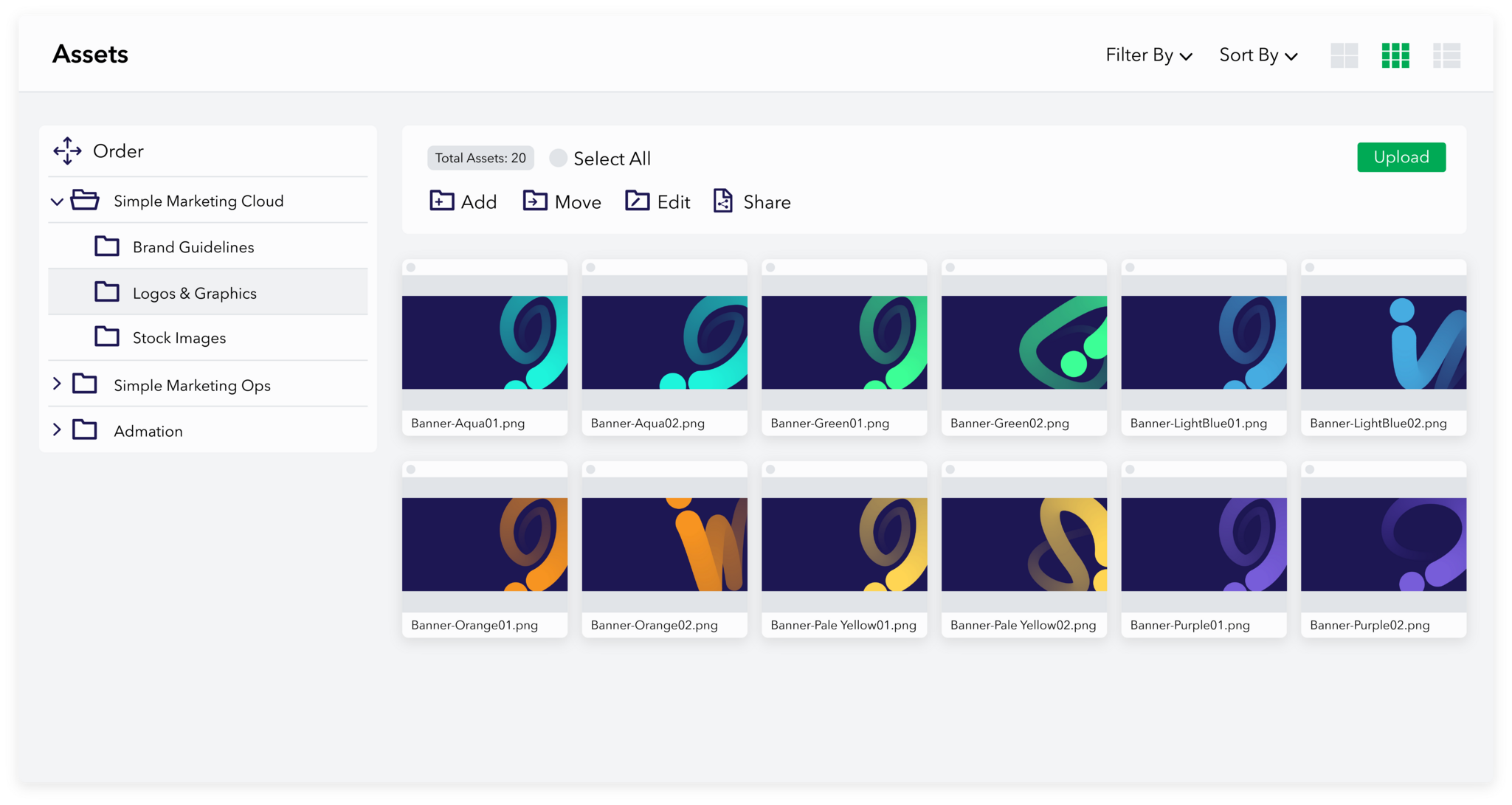The height and width of the screenshot is (805, 1512).
Task: Collapse the Simple Marketing Cloud folder
Action: [57, 201]
